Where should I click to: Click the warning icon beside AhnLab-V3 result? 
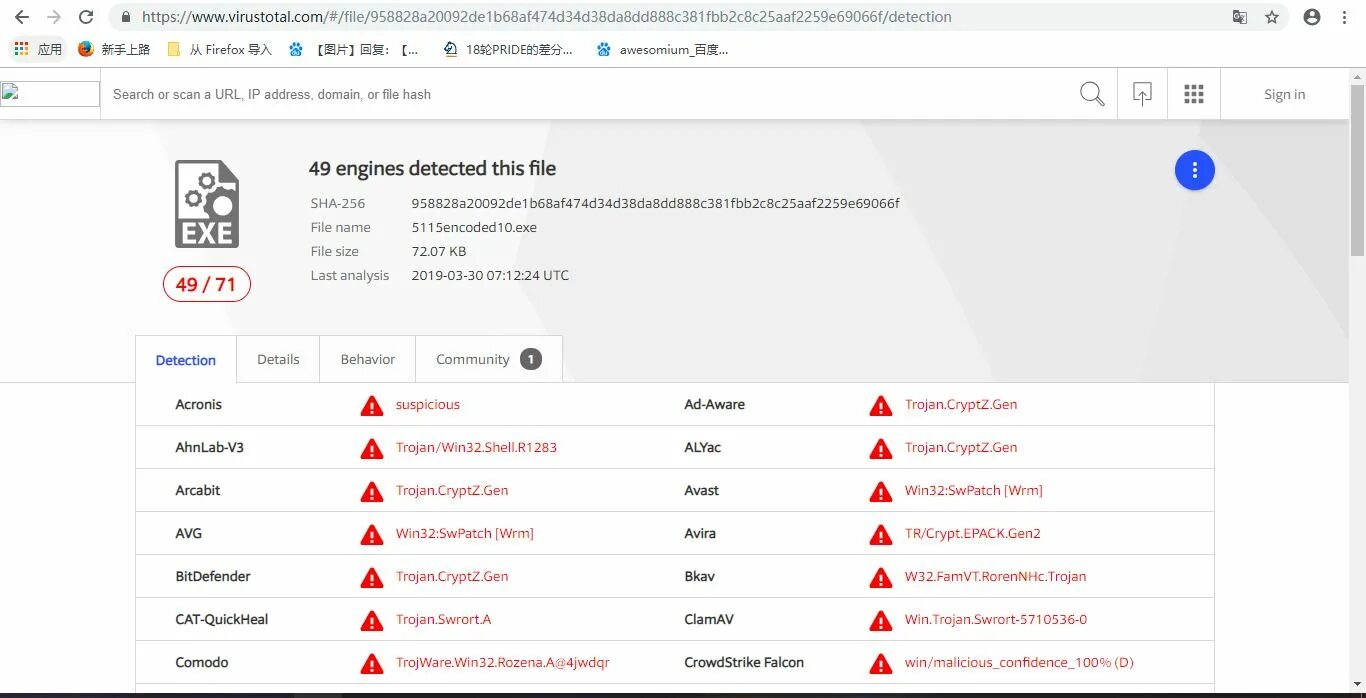pos(372,448)
